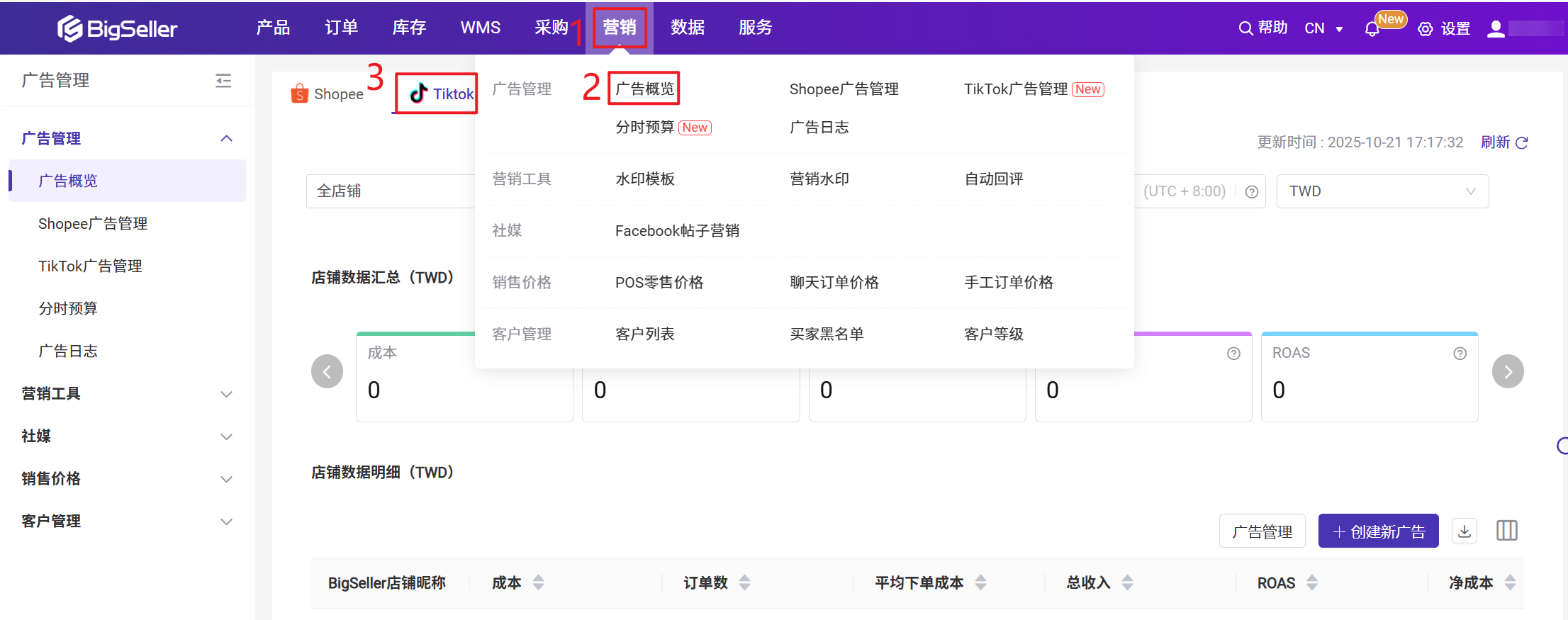Sort table by 成本 column
Screen dimensions: 1568x620
tap(539, 582)
